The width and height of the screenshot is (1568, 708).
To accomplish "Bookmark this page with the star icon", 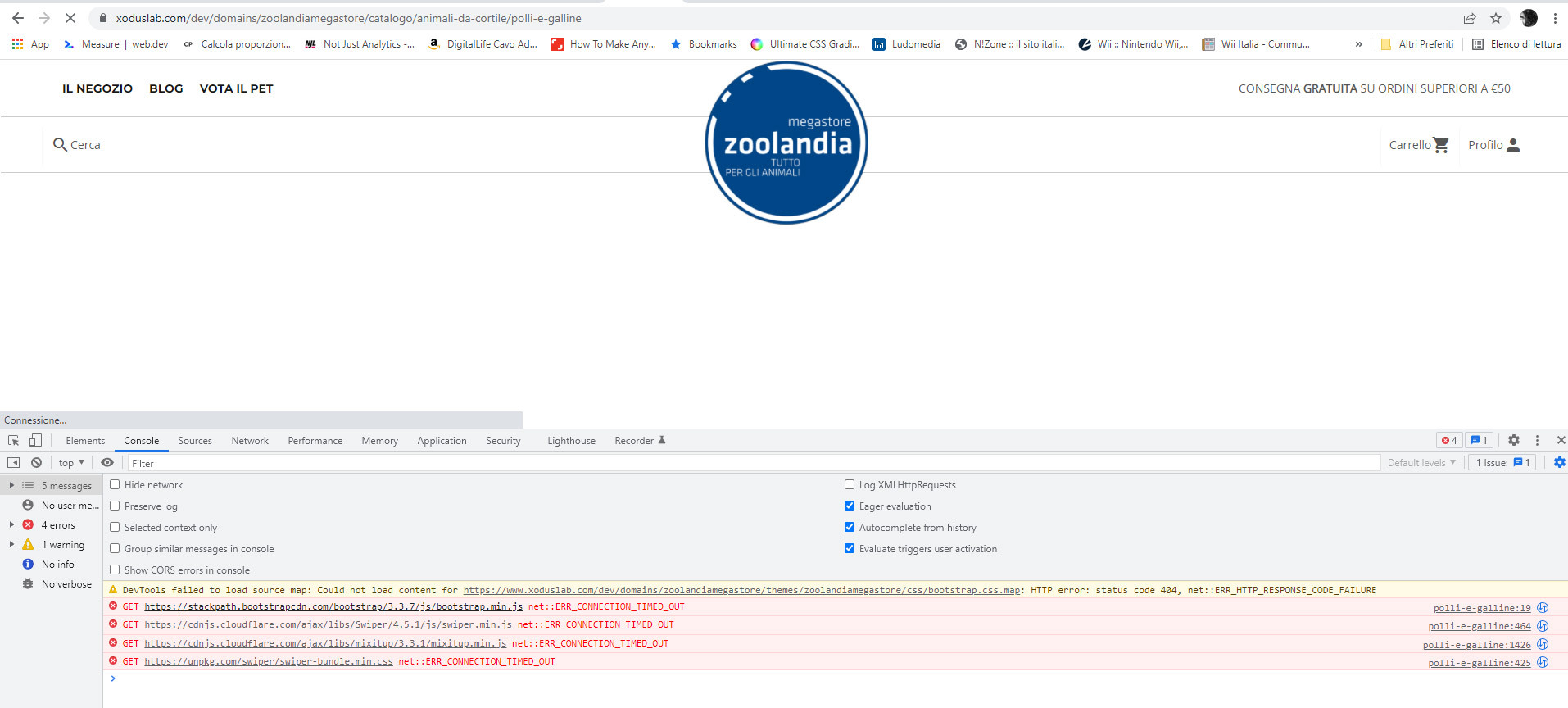I will pos(1496,18).
